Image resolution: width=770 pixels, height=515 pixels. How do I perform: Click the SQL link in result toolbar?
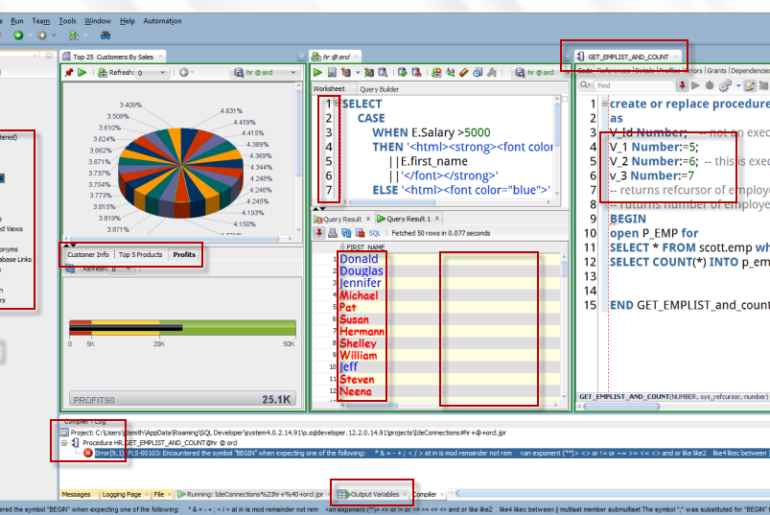point(374,233)
